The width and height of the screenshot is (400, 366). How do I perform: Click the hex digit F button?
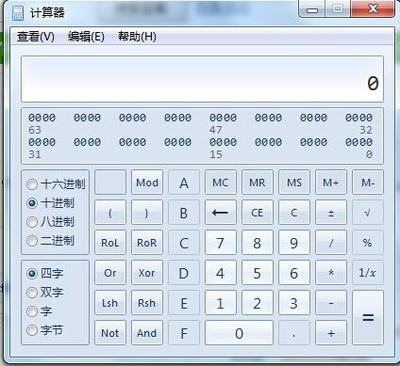tap(184, 333)
